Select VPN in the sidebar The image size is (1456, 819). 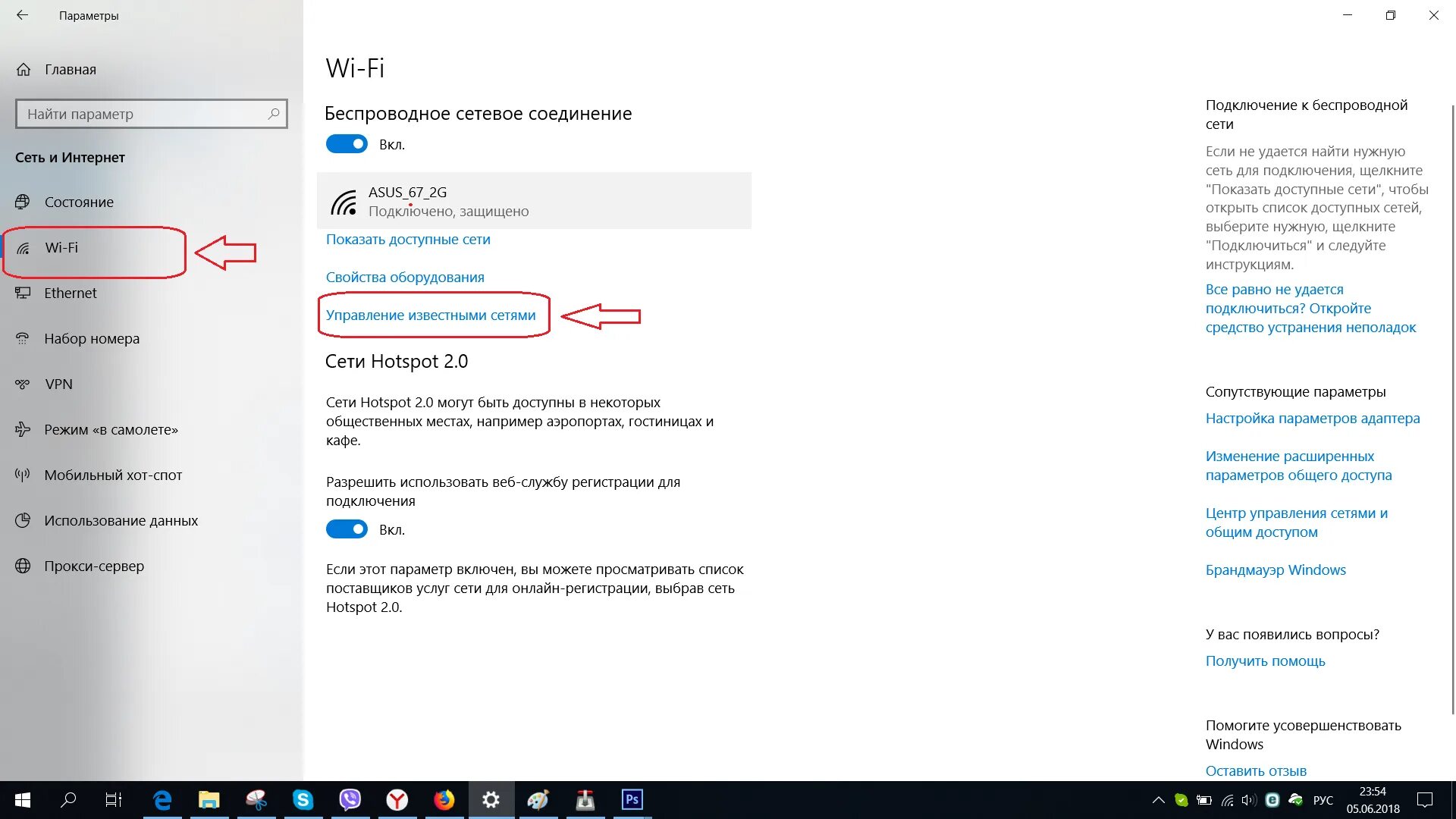58,384
